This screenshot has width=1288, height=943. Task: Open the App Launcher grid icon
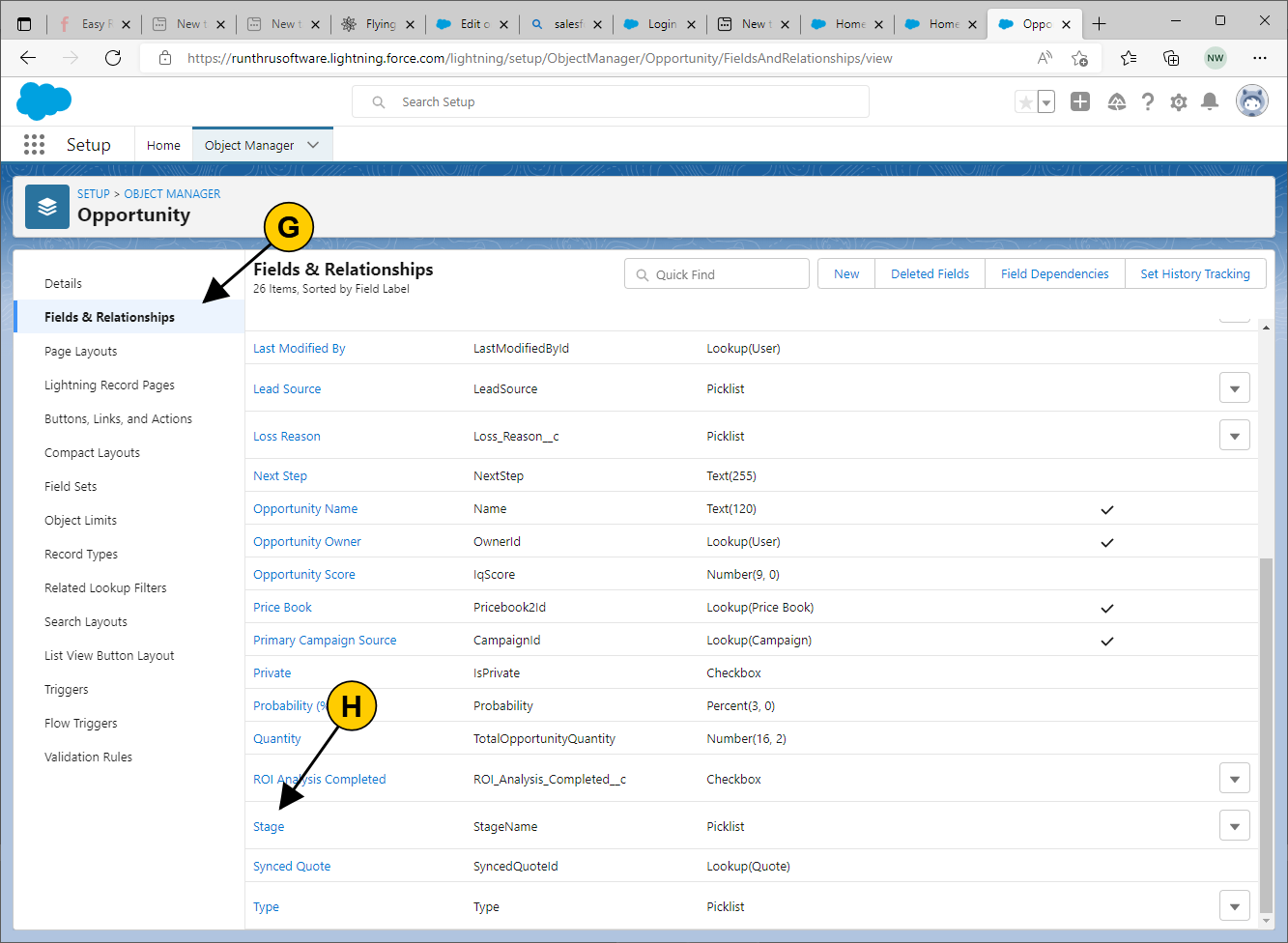34,145
